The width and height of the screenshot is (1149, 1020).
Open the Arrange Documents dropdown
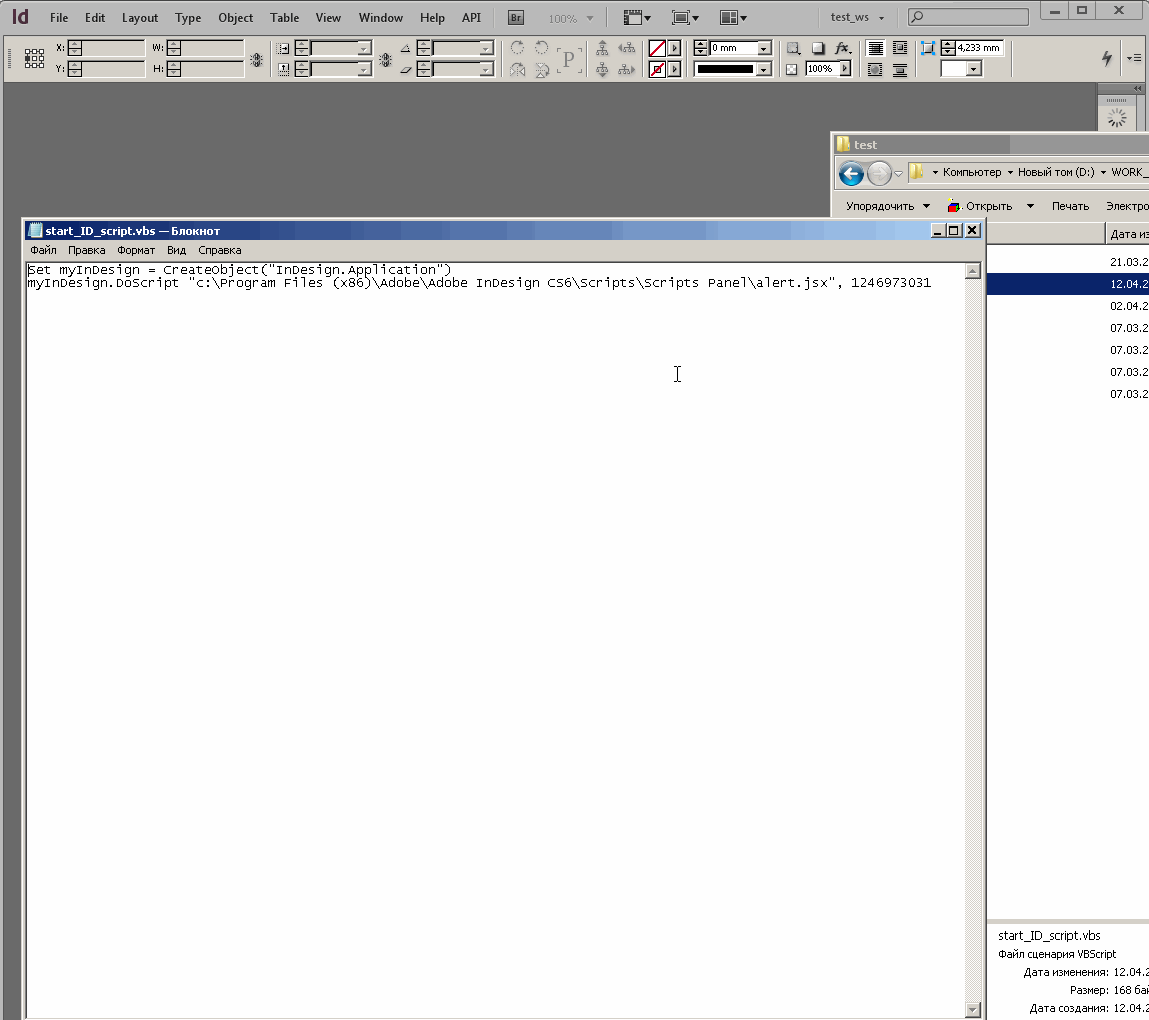[x=734, y=18]
